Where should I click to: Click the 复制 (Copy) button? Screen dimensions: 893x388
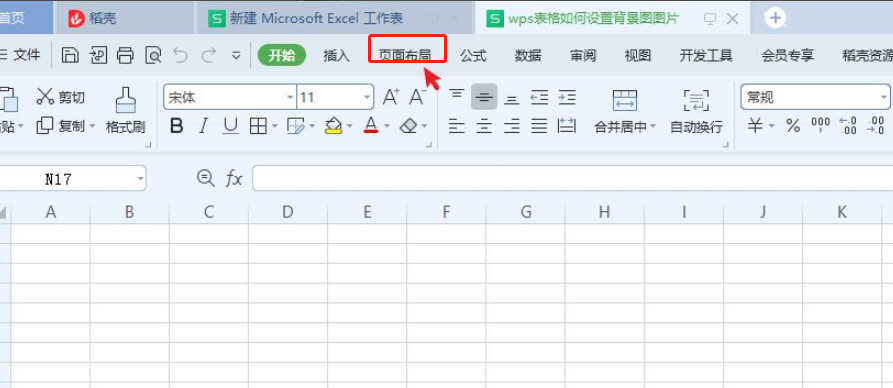point(60,126)
